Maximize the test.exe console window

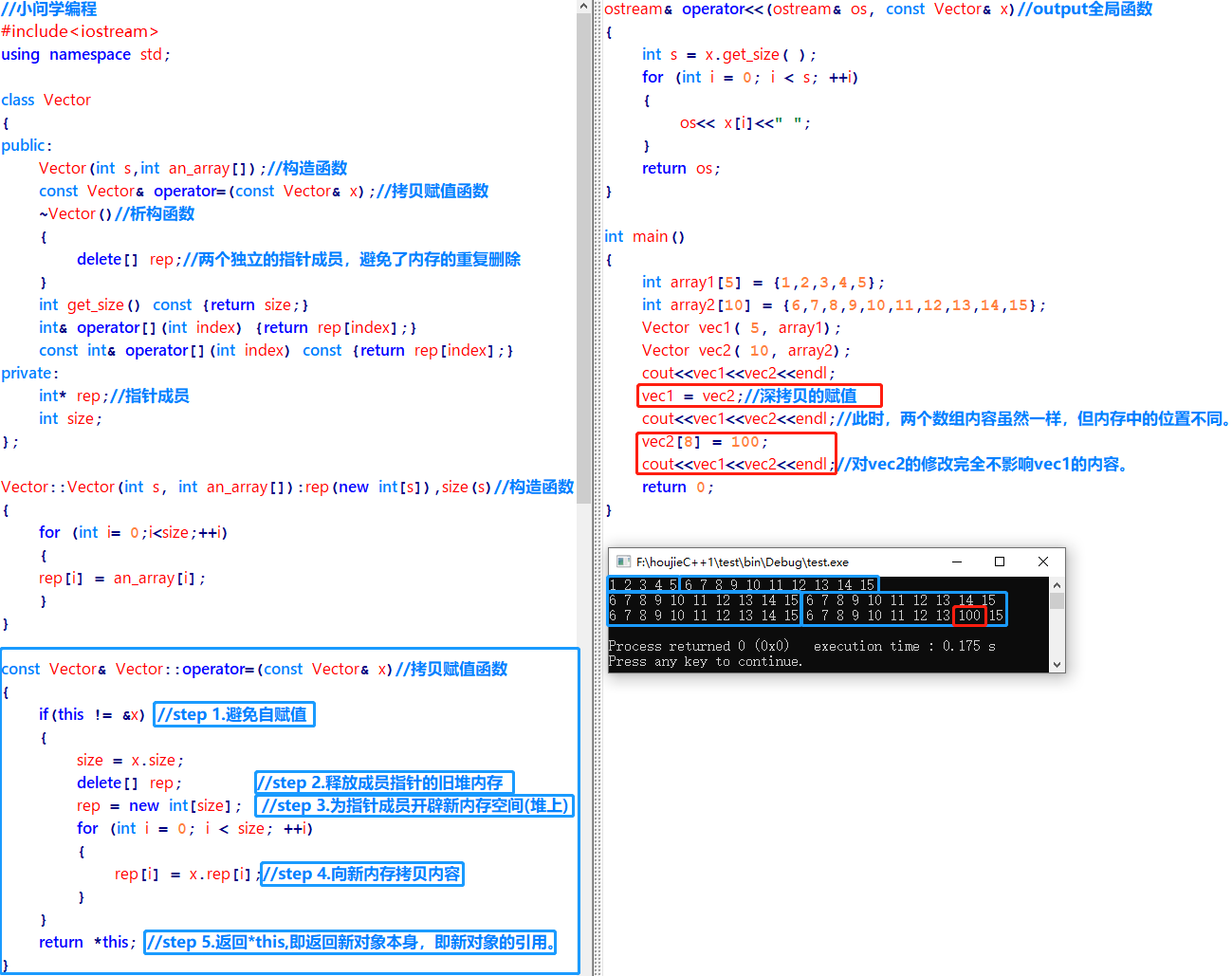point(1000,562)
